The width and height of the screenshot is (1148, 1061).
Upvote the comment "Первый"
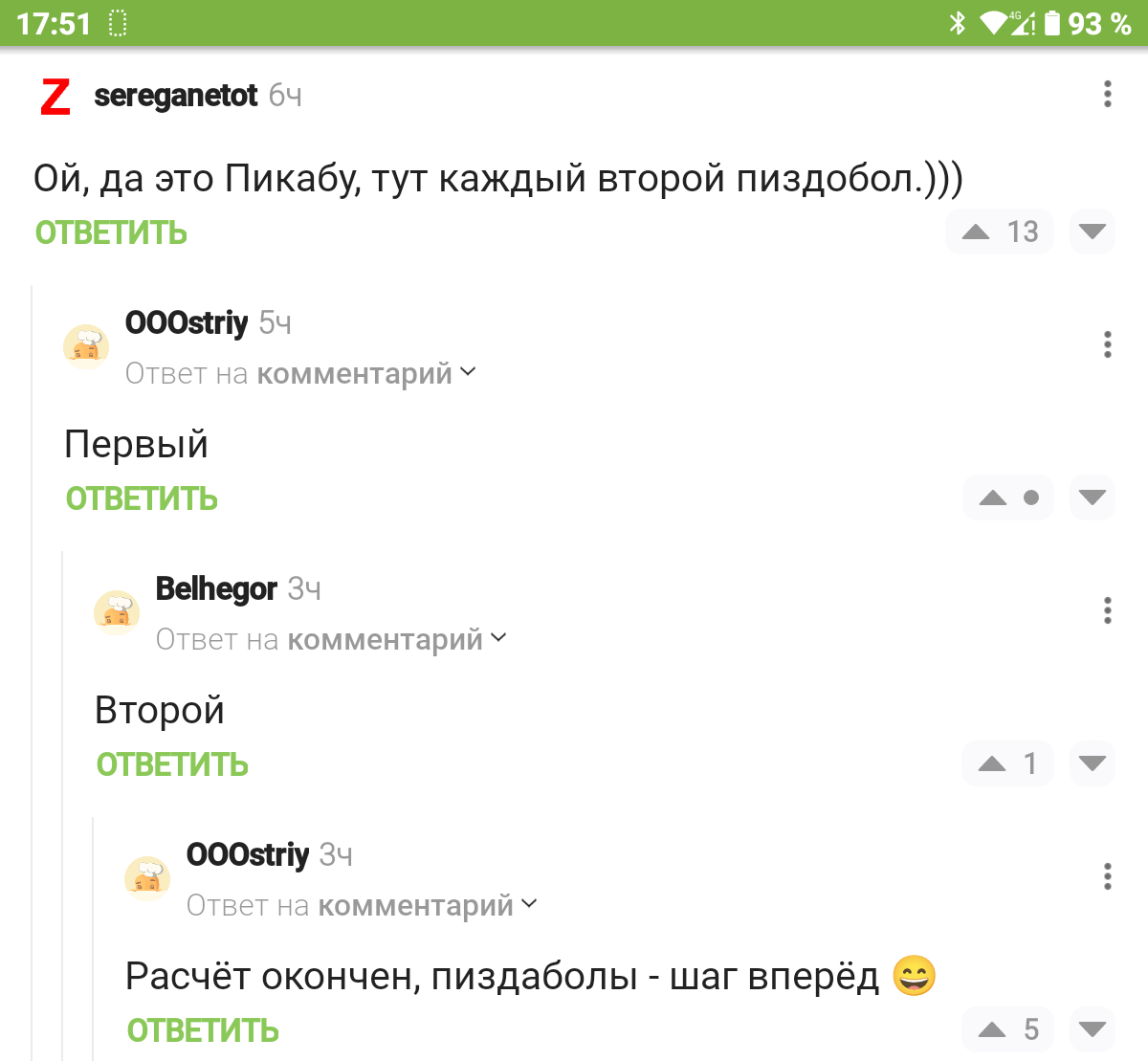pyautogui.click(x=993, y=497)
